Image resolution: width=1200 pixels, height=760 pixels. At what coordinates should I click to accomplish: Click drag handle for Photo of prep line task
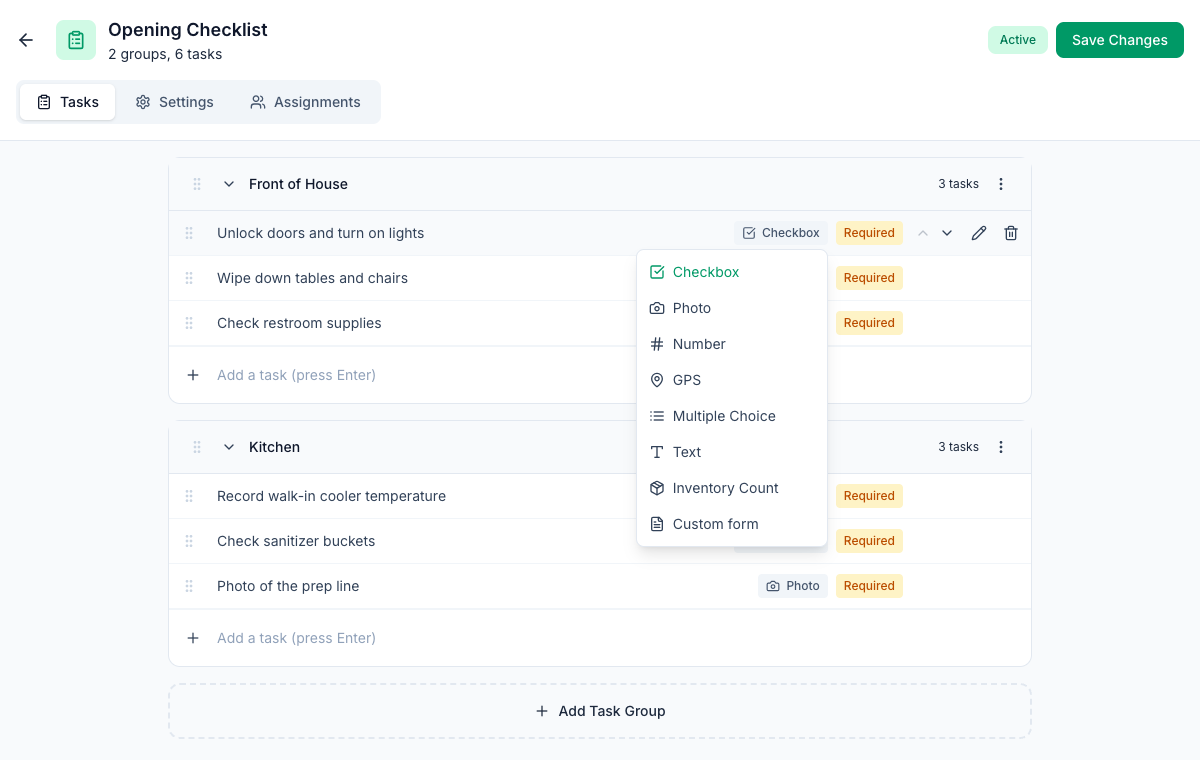[x=189, y=586]
